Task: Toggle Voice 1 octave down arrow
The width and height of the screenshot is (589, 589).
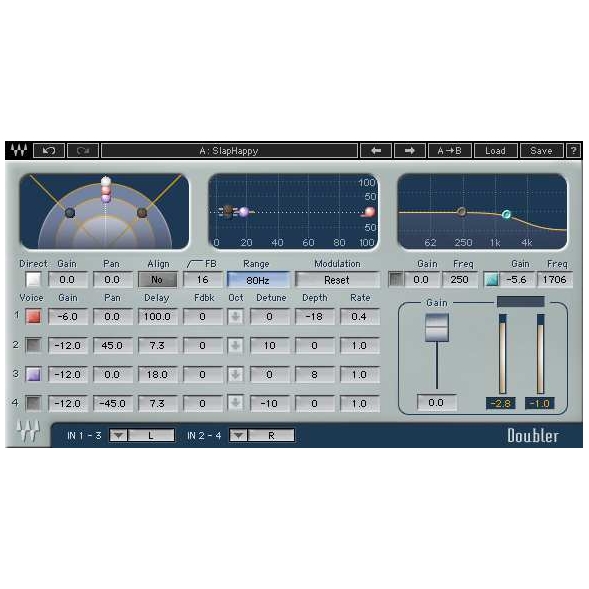Action: point(236,317)
